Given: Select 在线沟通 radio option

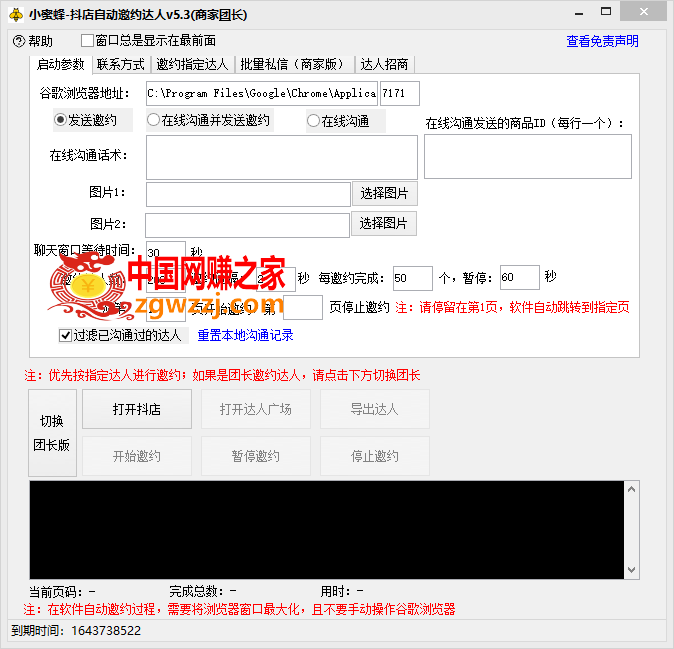Looking at the screenshot, I should pyautogui.click(x=313, y=121).
